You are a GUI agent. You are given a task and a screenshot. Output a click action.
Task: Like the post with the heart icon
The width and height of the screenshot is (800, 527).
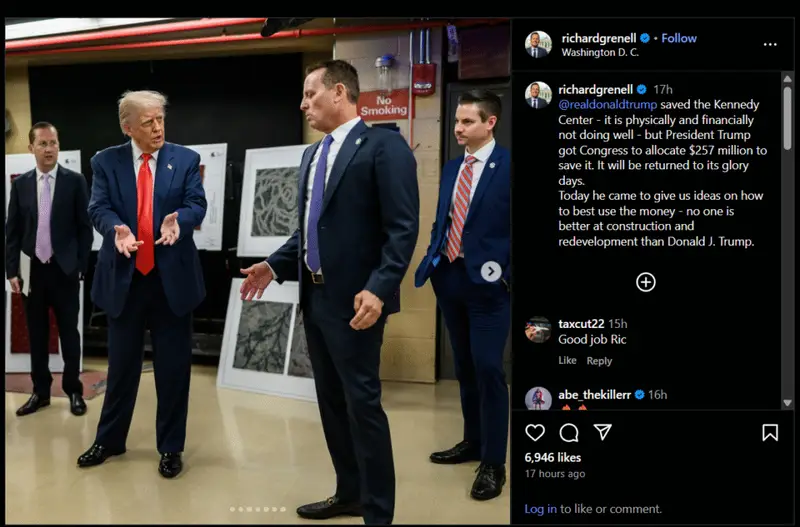[x=535, y=433]
